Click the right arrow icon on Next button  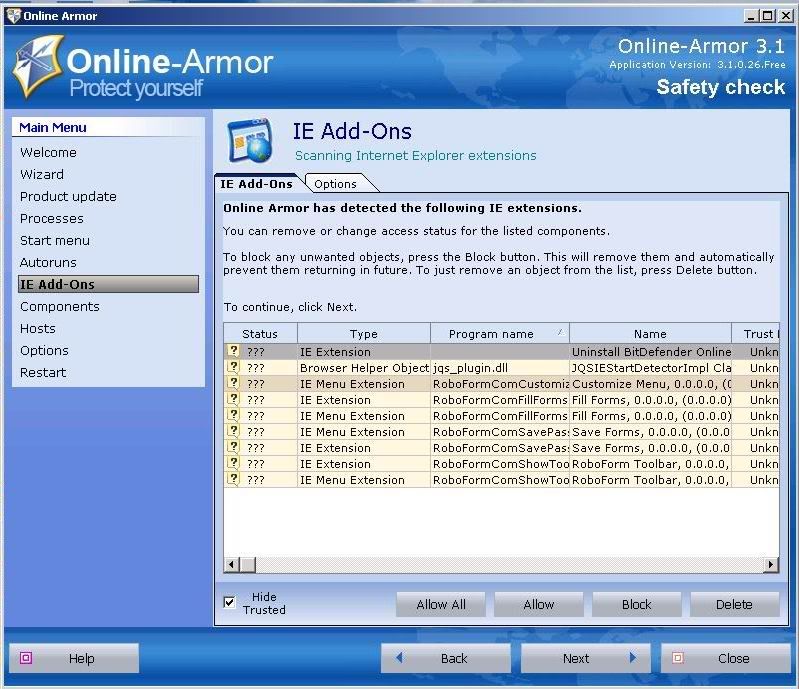632,658
